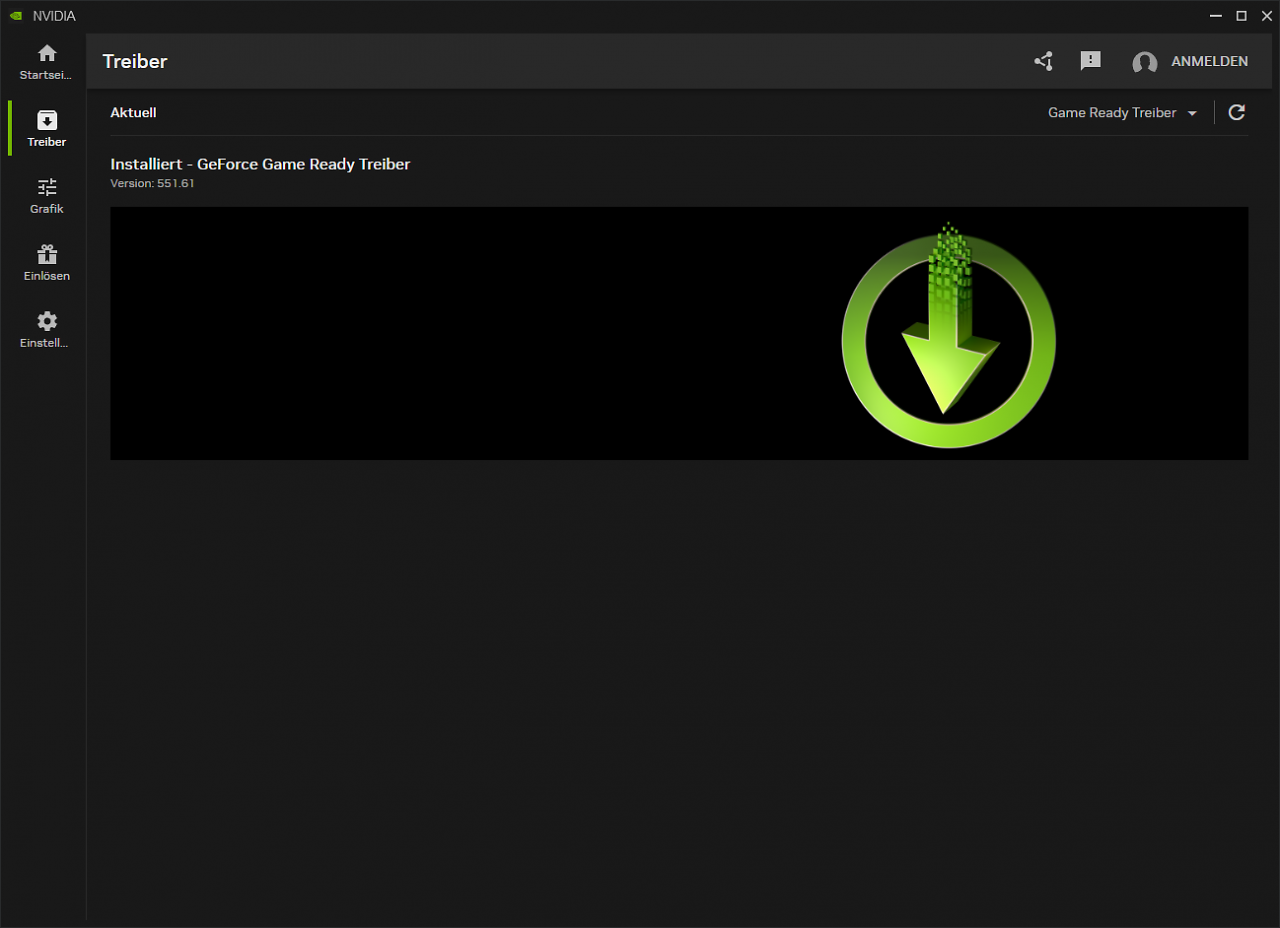This screenshot has height=928, width=1280.
Task: Click the Aktuell heading
Action: 133,113
